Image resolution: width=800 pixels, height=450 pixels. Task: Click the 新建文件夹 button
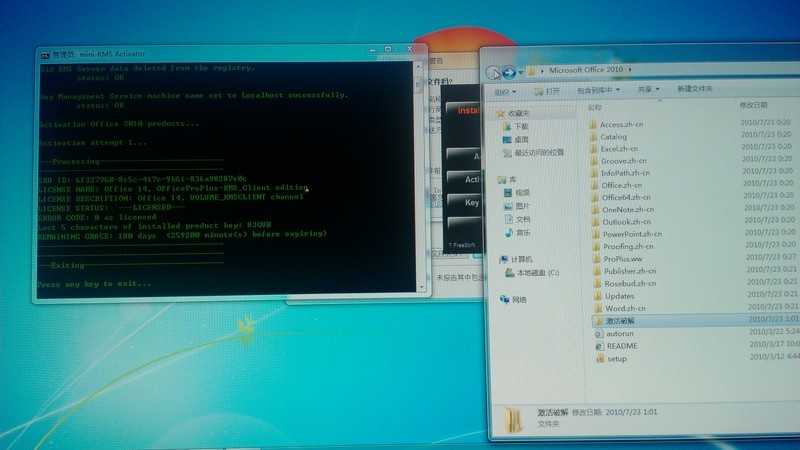pyautogui.click(x=694, y=88)
